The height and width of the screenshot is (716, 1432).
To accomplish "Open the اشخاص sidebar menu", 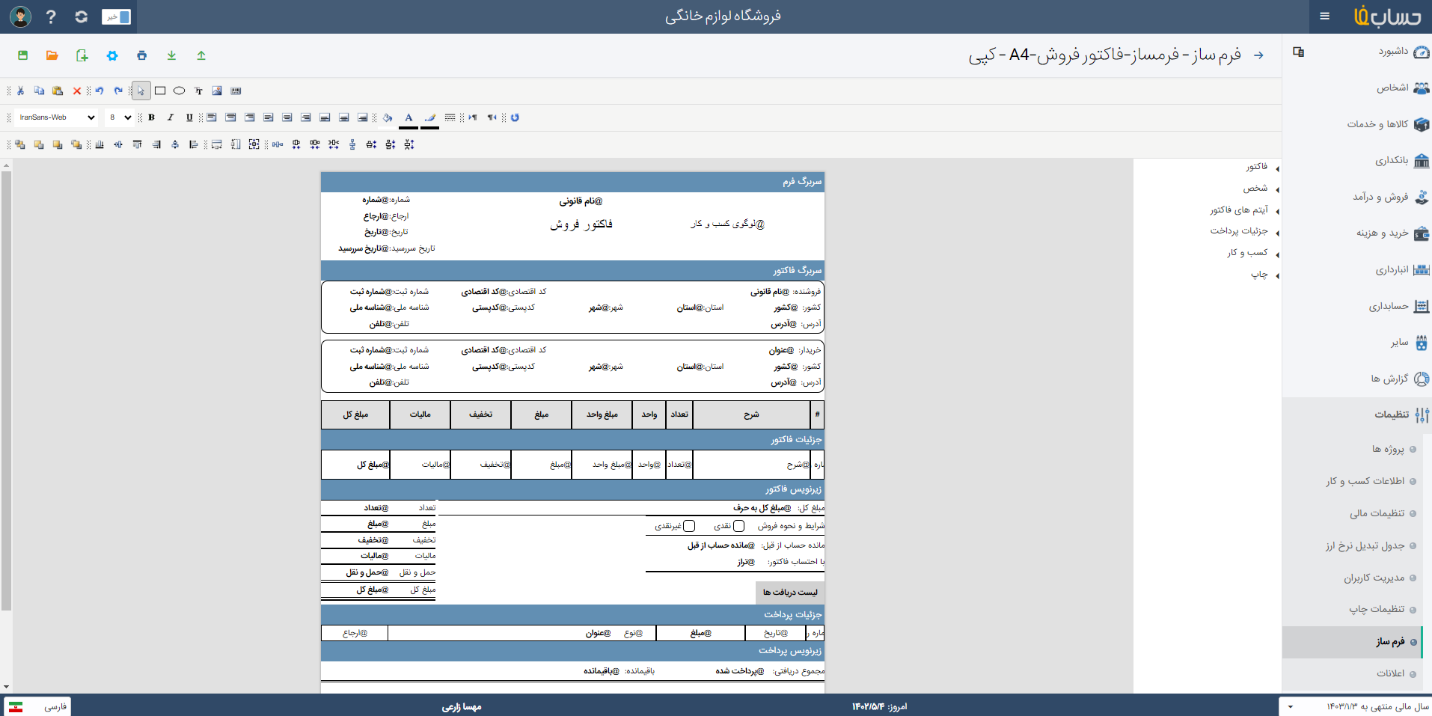I will click(x=1357, y=88).
